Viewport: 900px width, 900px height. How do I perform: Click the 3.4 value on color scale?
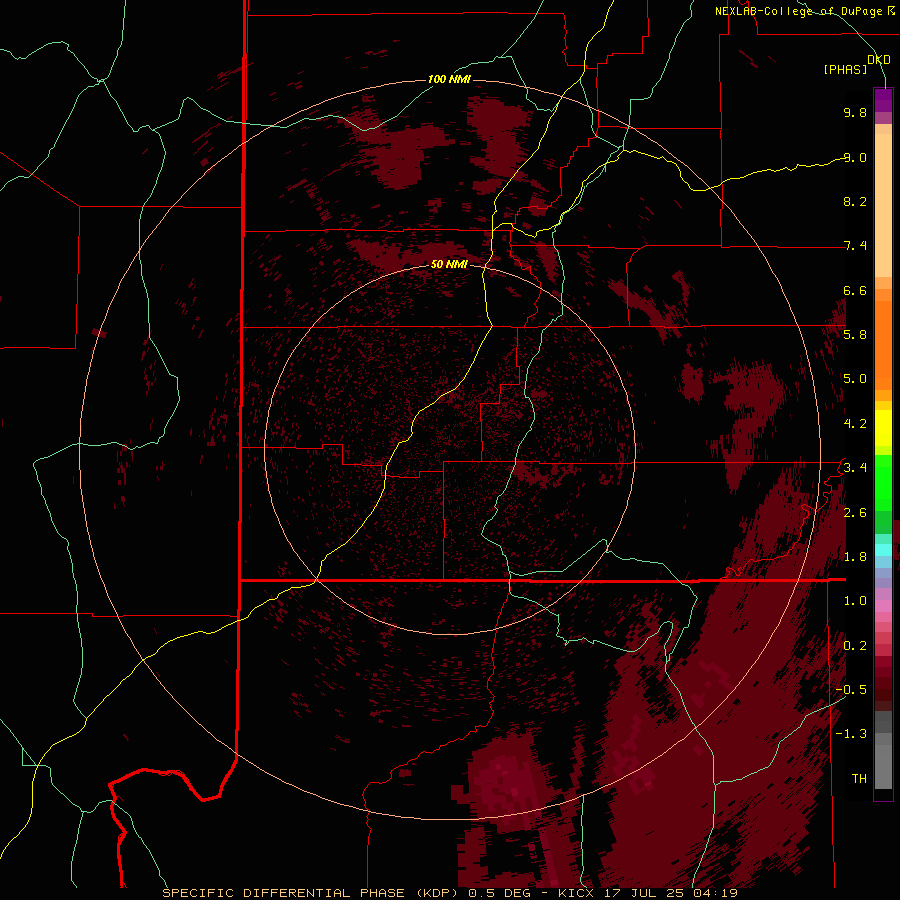(855, 468)
